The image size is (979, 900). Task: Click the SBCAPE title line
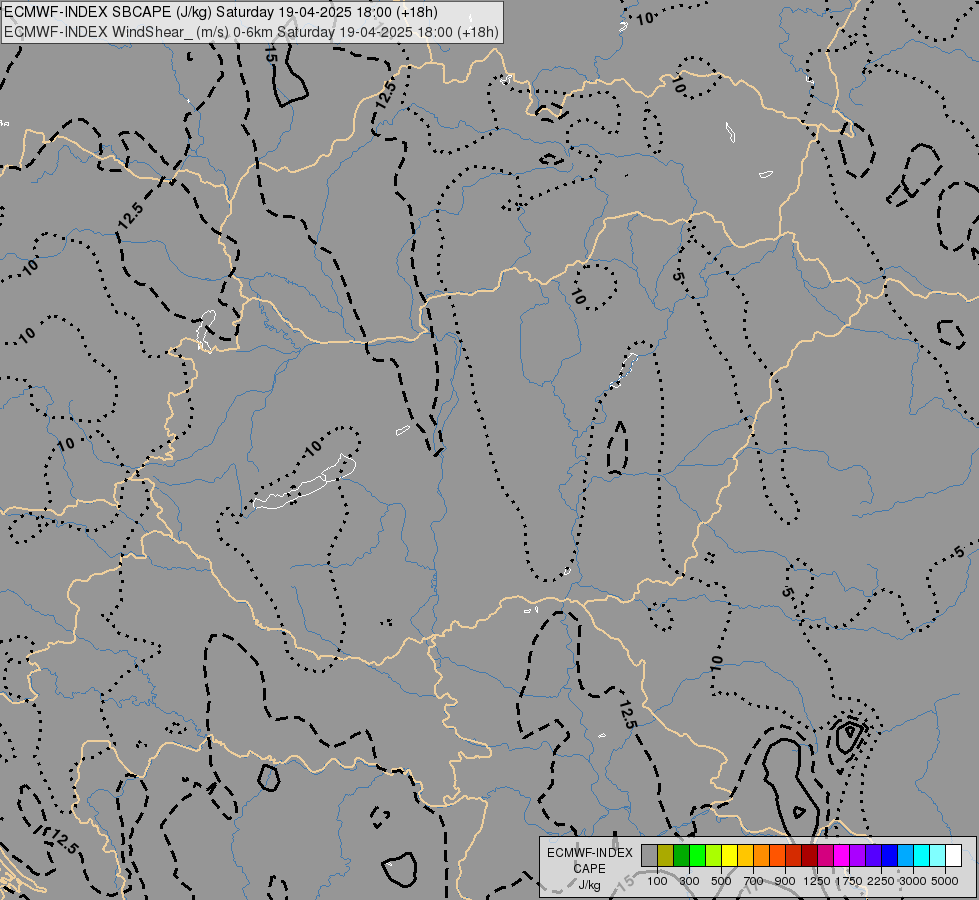221,12
